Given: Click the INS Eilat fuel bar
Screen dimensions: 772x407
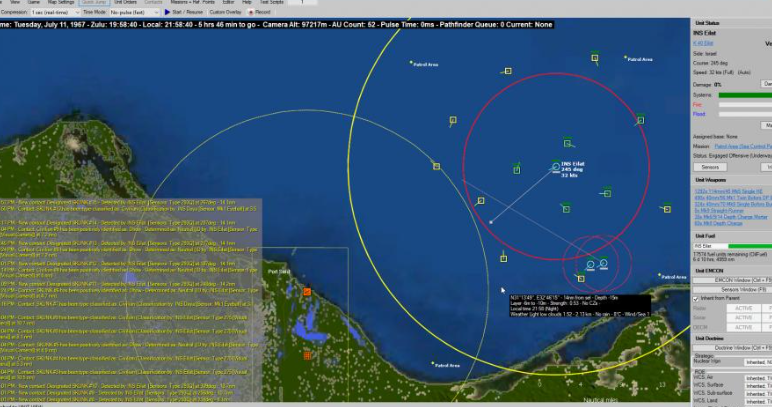Looking at the screenshot, I should (x=733, y=246).
